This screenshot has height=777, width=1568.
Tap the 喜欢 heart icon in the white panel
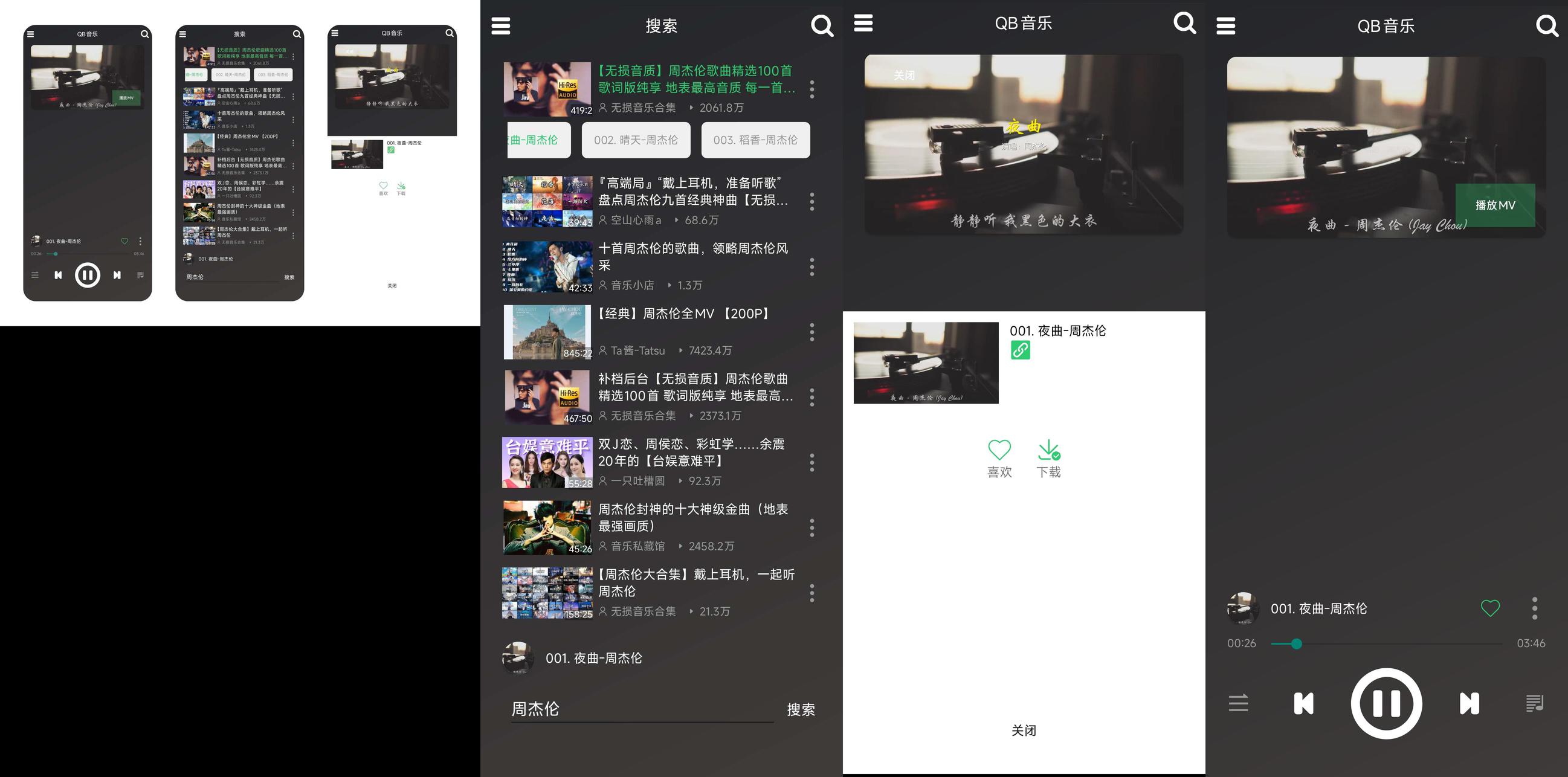(x=999, y=450)
